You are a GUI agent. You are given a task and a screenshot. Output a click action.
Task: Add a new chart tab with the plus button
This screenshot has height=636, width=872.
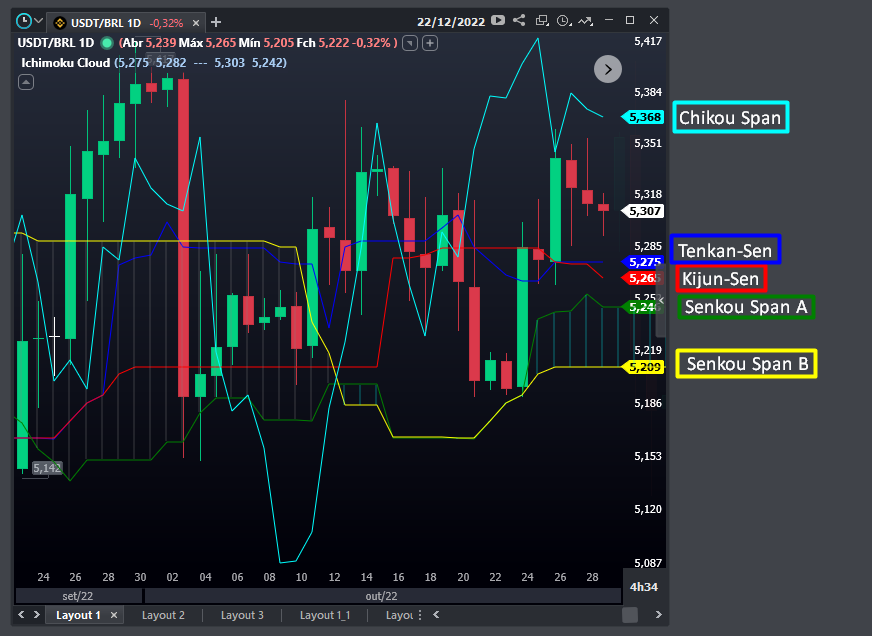coord(216,22)
